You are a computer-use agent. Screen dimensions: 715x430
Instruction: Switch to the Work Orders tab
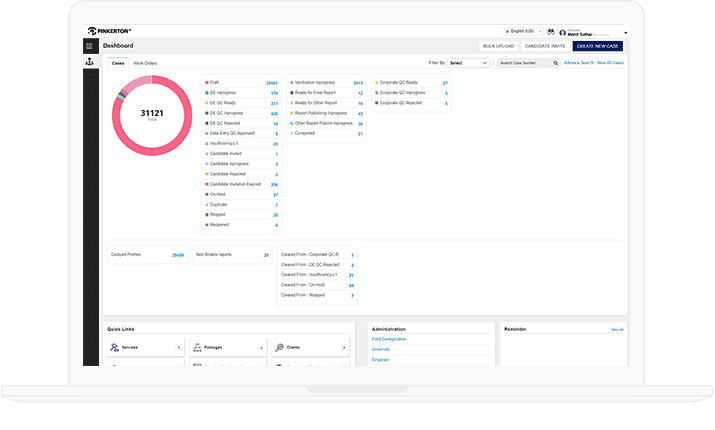pos(145,63)
